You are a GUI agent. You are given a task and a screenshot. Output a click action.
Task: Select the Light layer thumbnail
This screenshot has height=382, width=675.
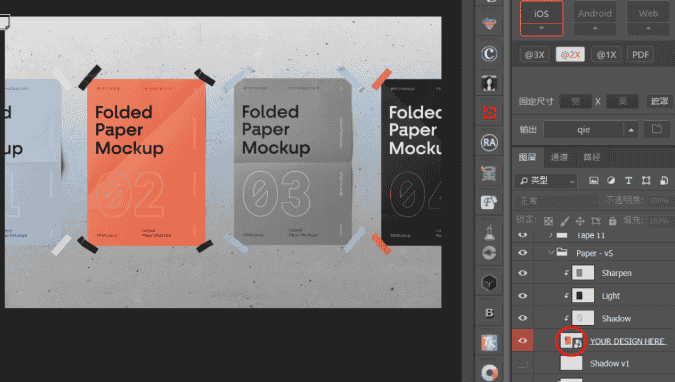tap(583, 296)
